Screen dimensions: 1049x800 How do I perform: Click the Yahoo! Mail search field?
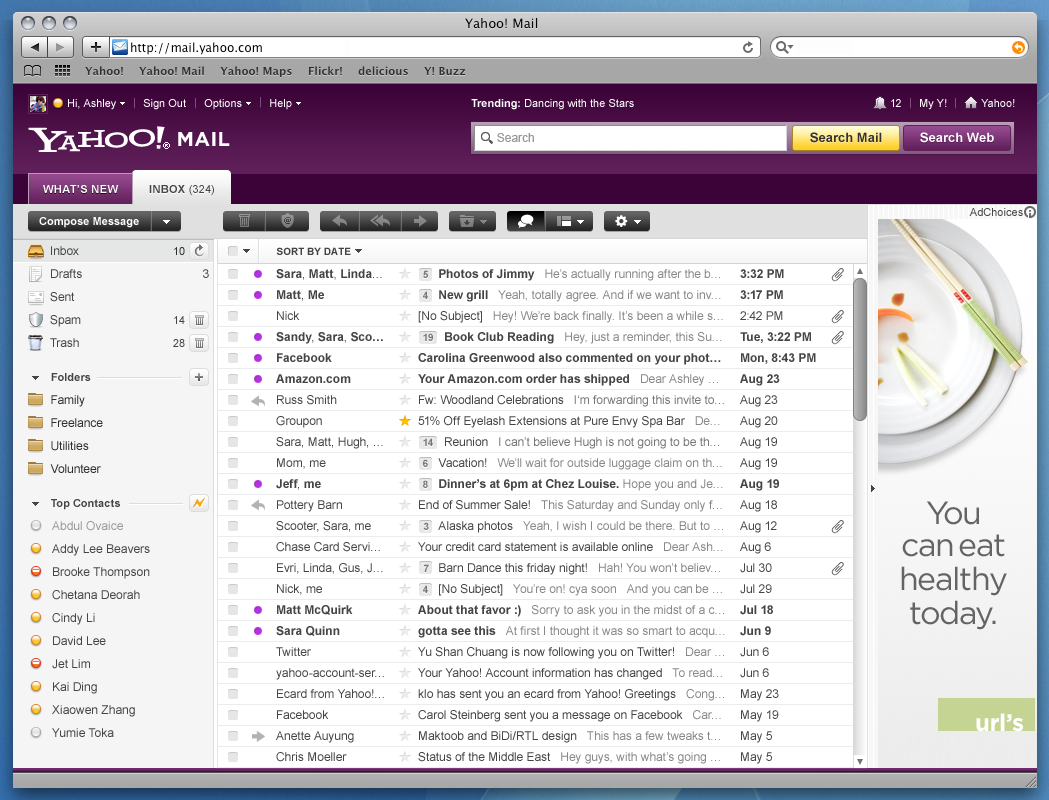[x=631, y=138]
